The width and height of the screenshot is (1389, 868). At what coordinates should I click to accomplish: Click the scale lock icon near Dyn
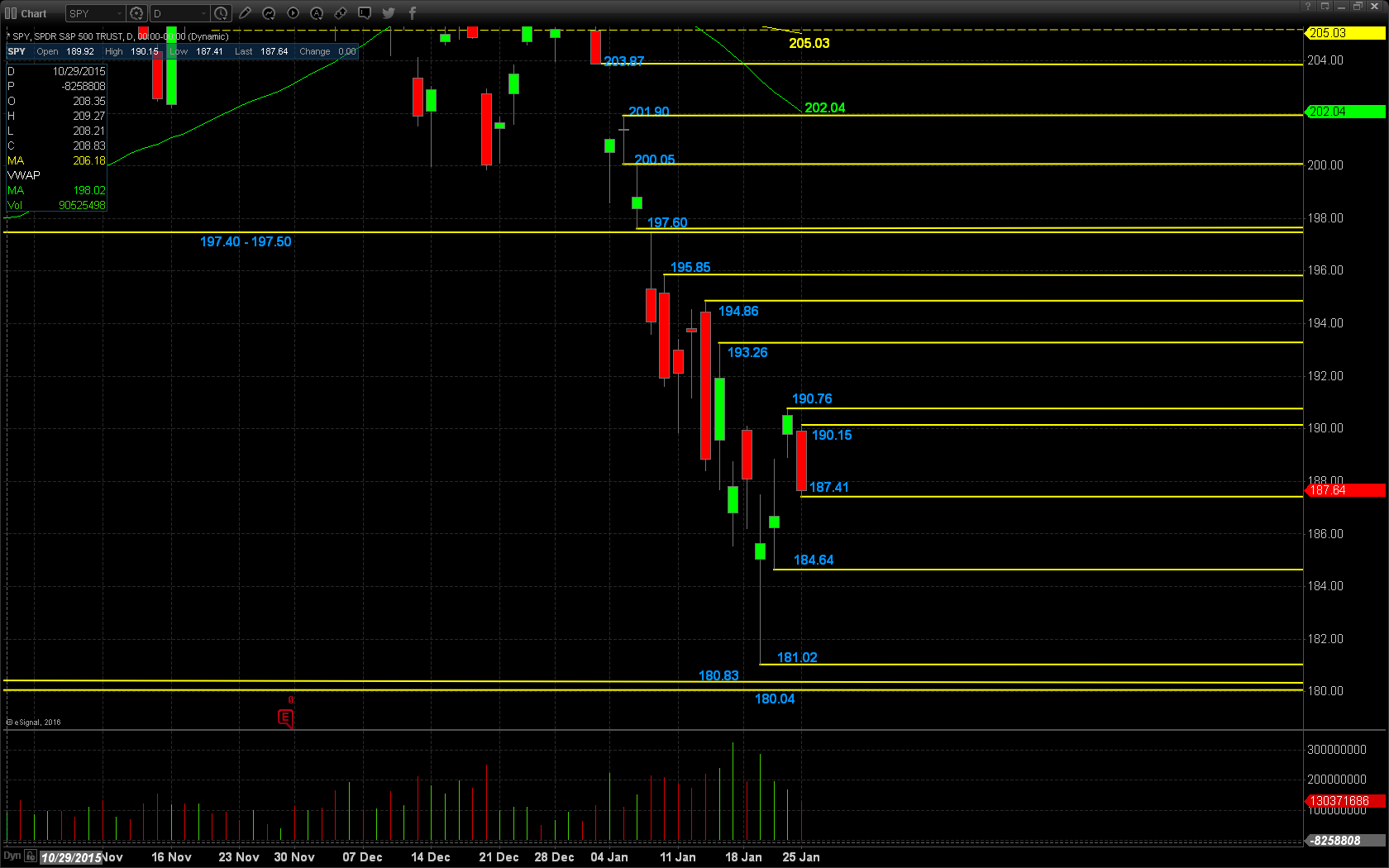(31, 856)
